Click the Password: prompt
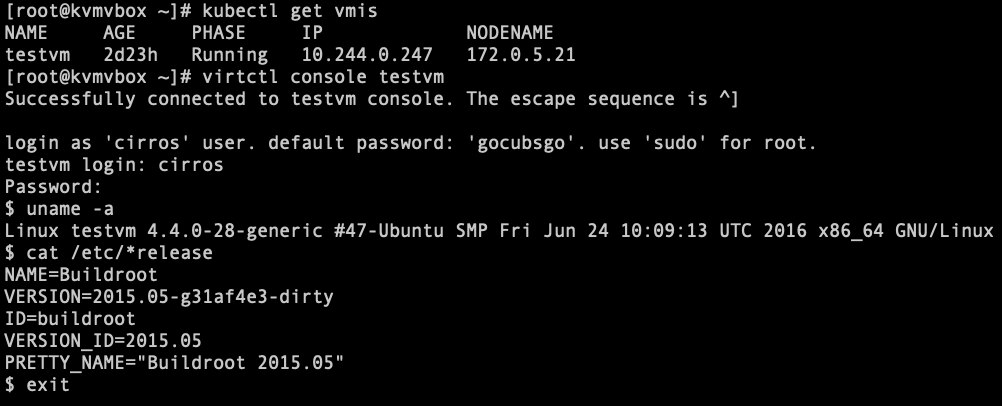This screenshot has height=406, width=1002. 54,187
